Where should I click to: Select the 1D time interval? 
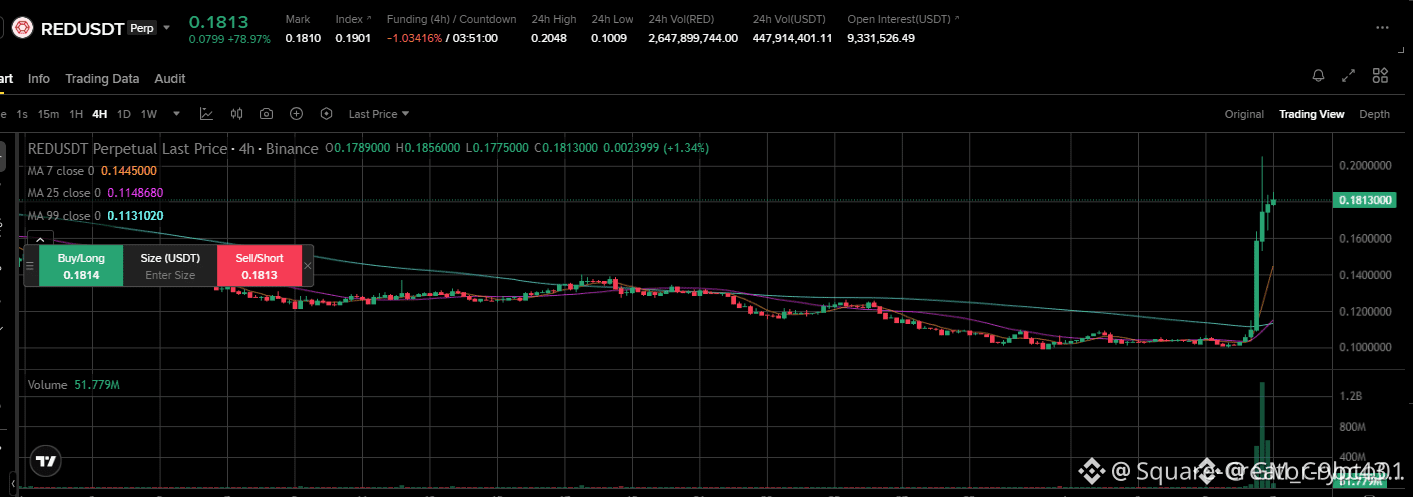tap(124, 114)
